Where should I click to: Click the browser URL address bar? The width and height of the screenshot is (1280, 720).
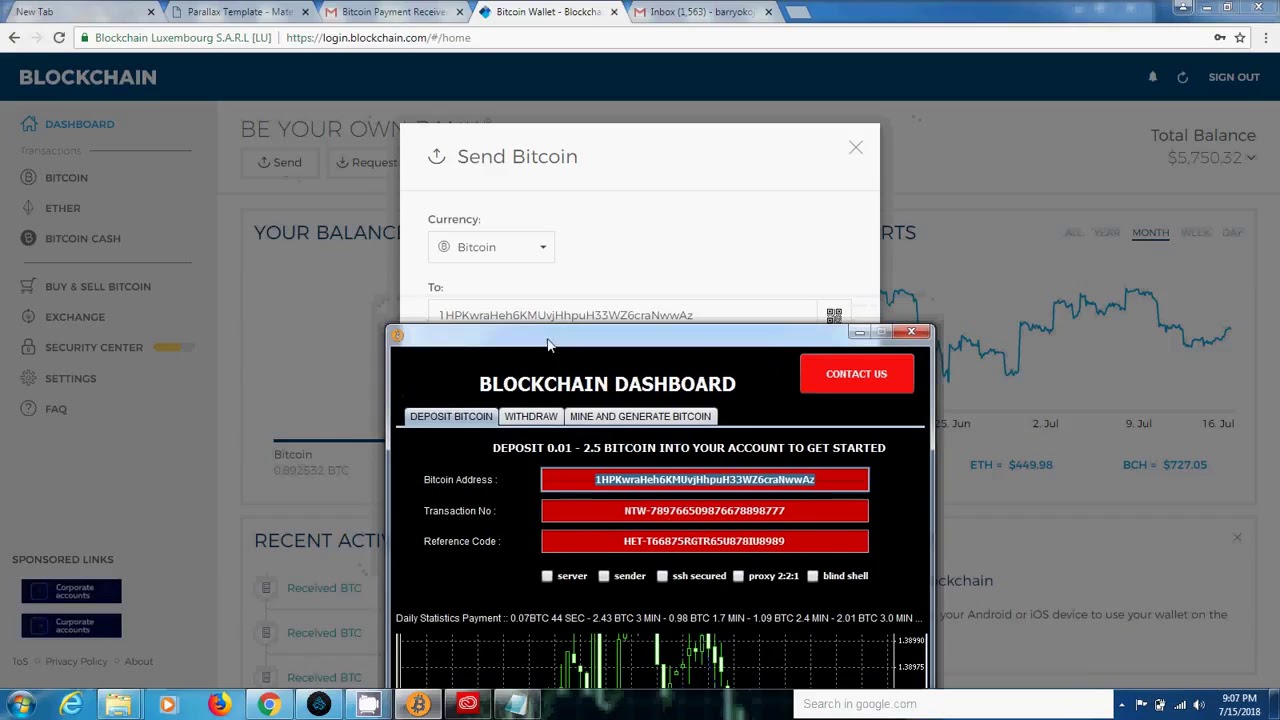click(640, 38)
